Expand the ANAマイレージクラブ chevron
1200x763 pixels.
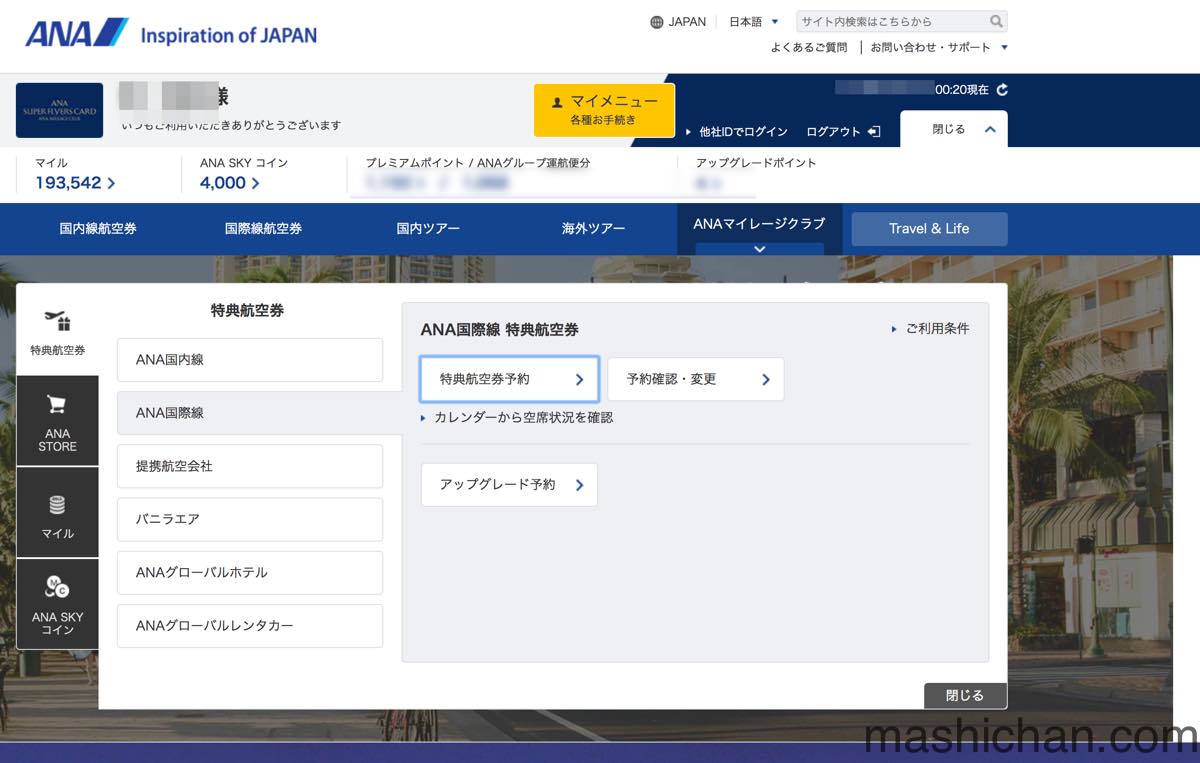(x=760, y=249)
